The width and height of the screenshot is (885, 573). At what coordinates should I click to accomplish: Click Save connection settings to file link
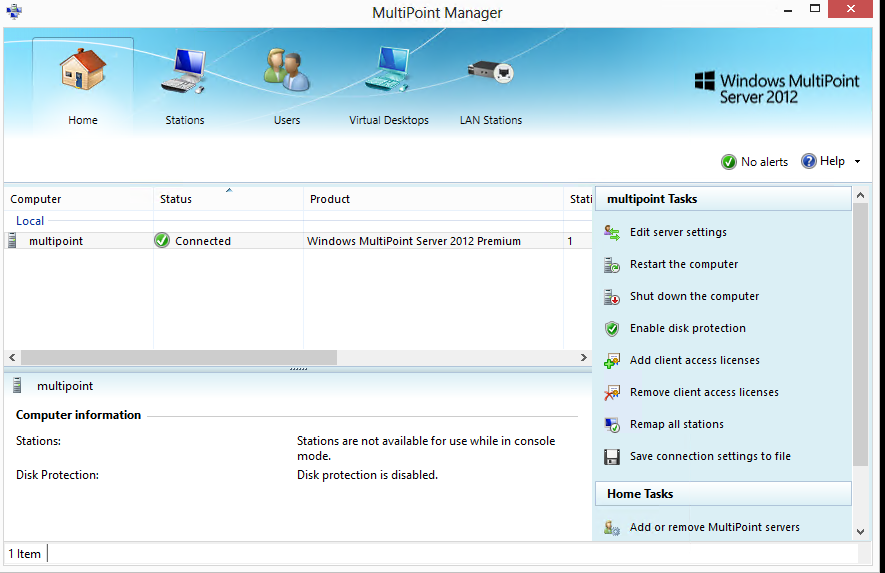(710, 456)
